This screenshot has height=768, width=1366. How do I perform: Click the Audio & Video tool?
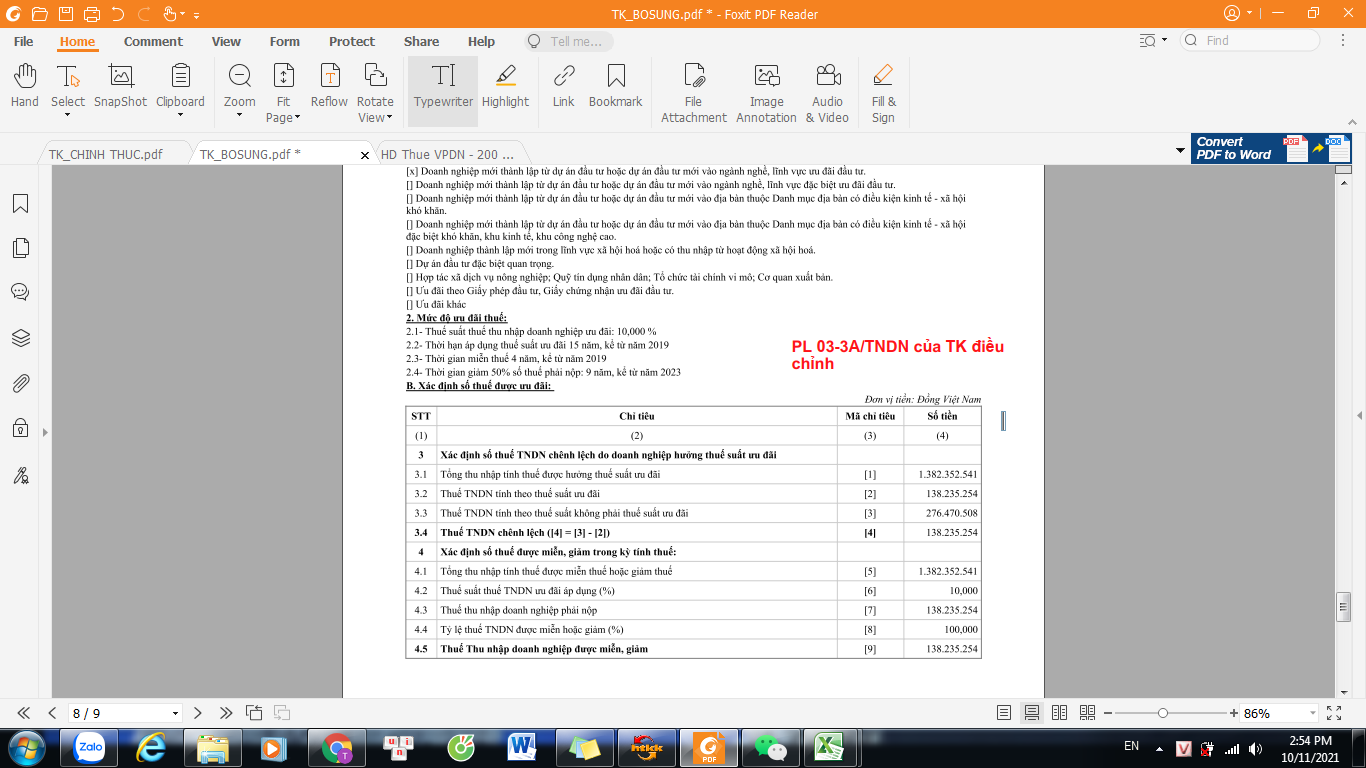click(x=827, y=93)
